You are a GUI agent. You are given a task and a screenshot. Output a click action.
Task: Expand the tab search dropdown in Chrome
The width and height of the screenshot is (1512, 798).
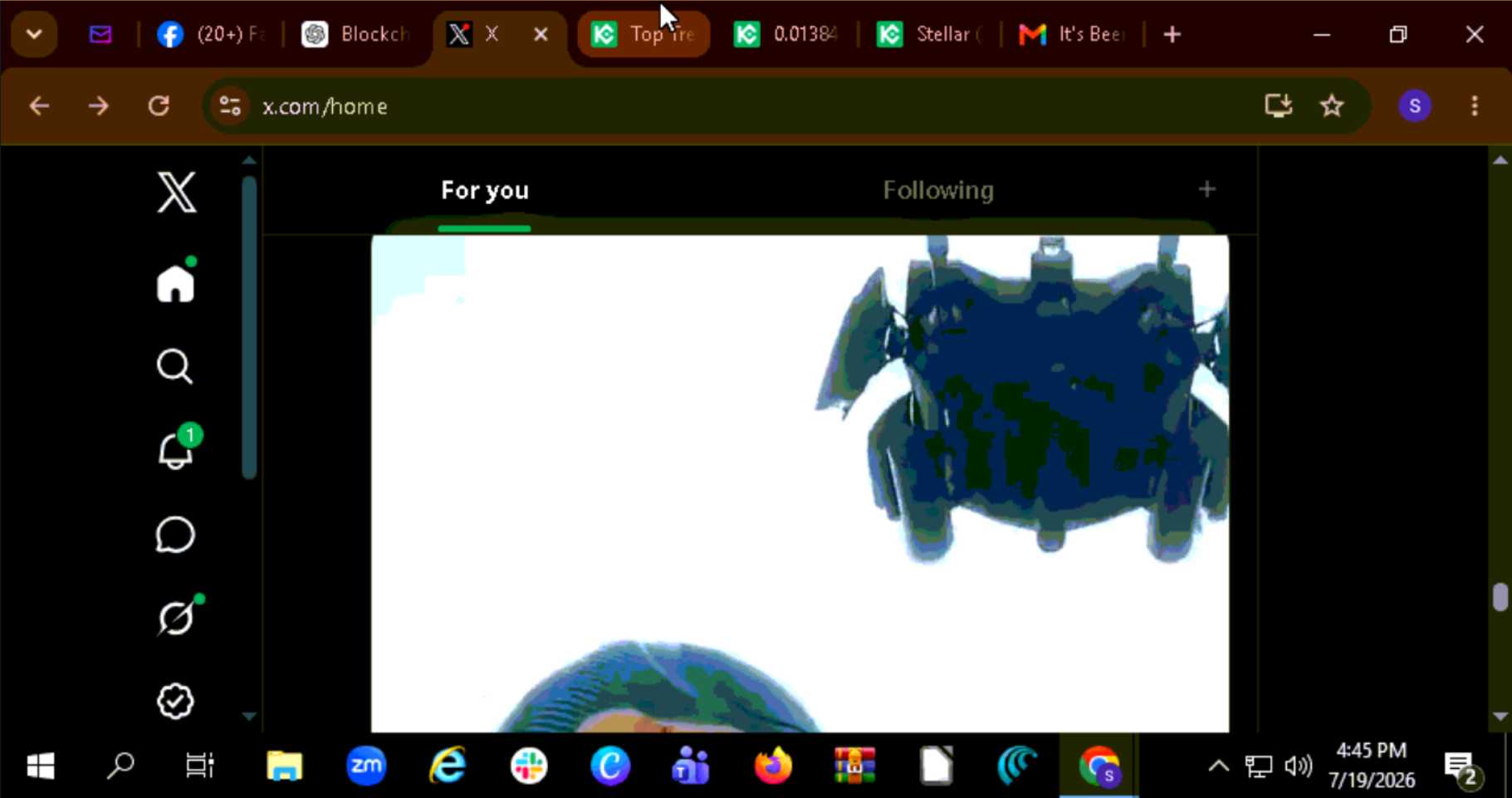[x=34, y=34]
